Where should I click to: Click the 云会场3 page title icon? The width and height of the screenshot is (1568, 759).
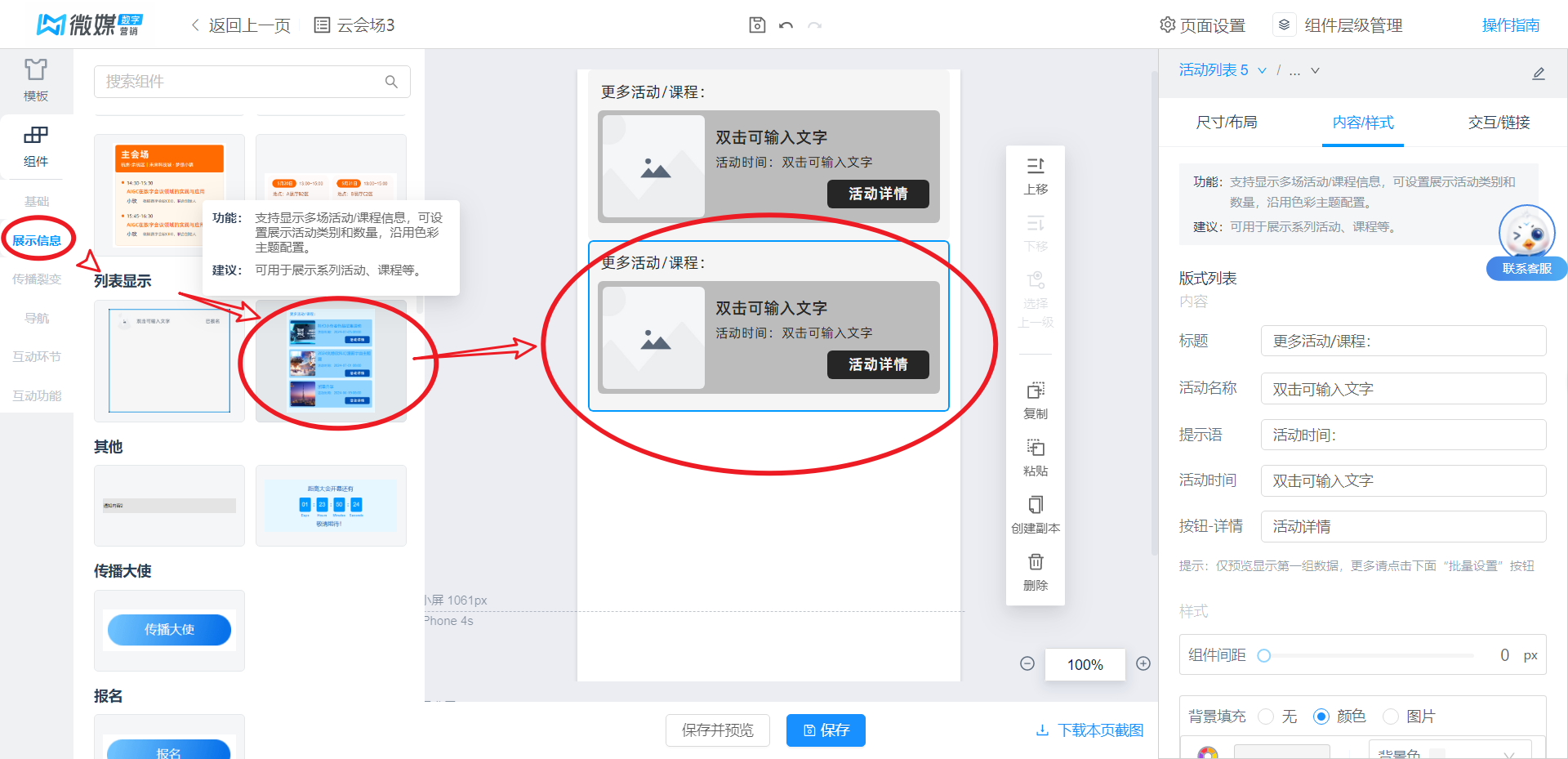click(322, 25)
